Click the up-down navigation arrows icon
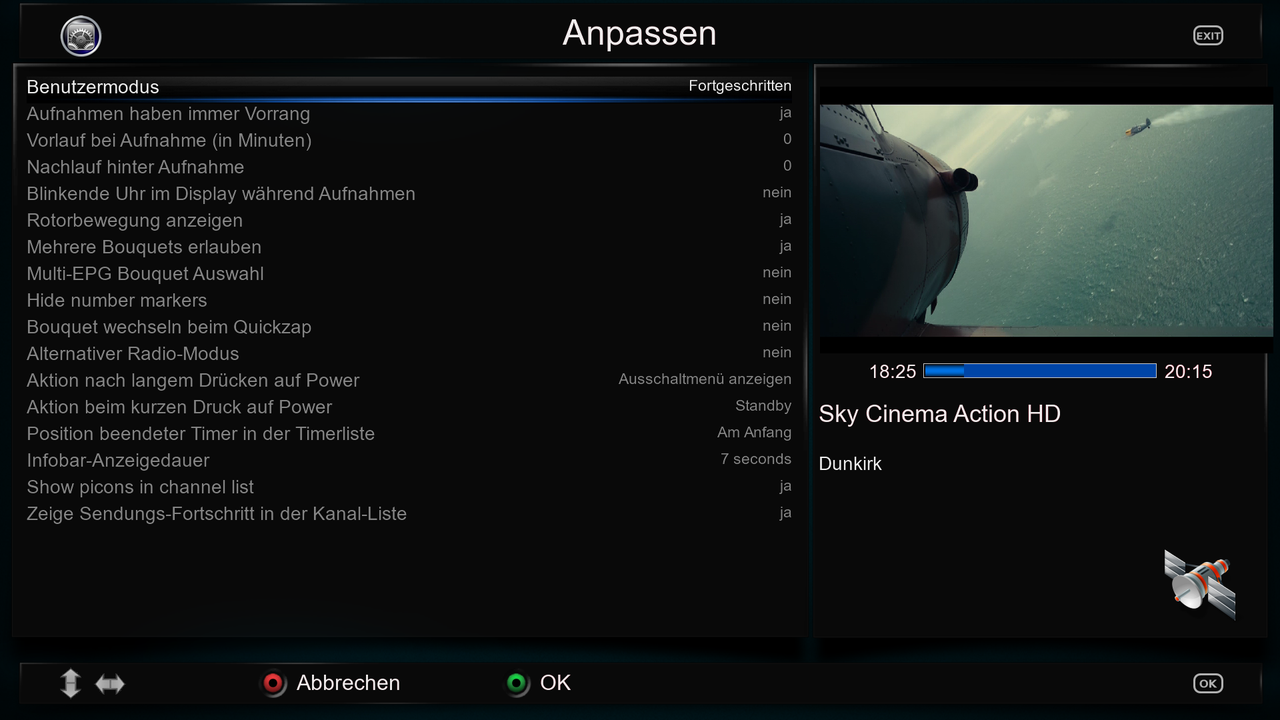 [70, 683]
